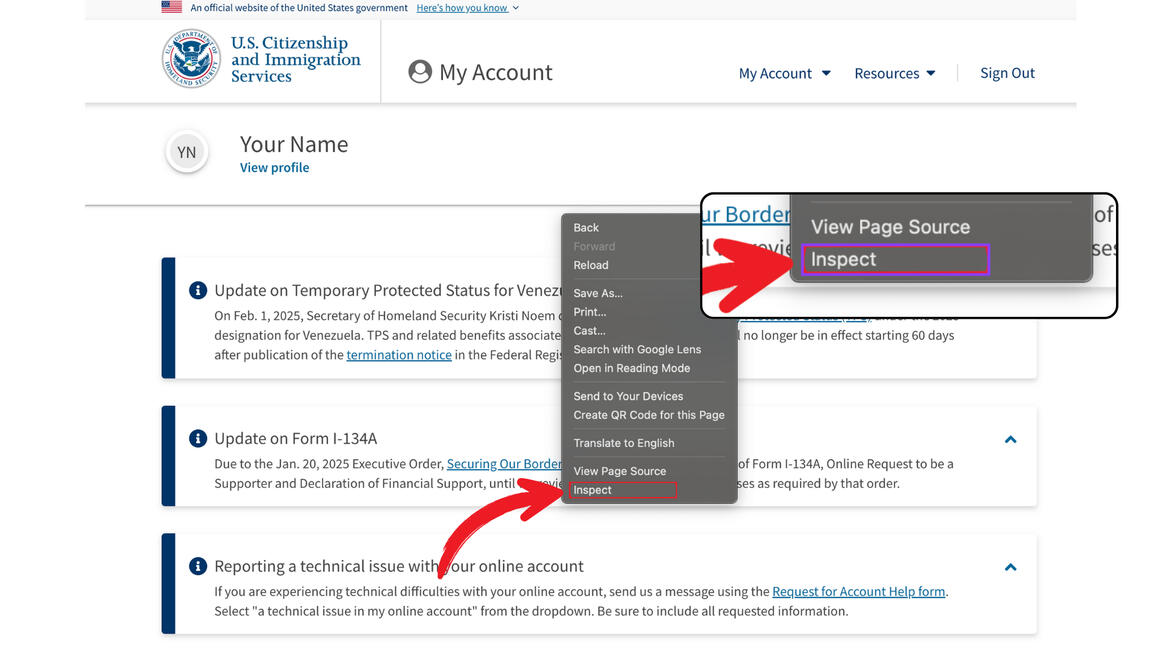Open the Request for Account Help form link
The height and width of the screenshot is (653, 1162).
tap(858, 591)
